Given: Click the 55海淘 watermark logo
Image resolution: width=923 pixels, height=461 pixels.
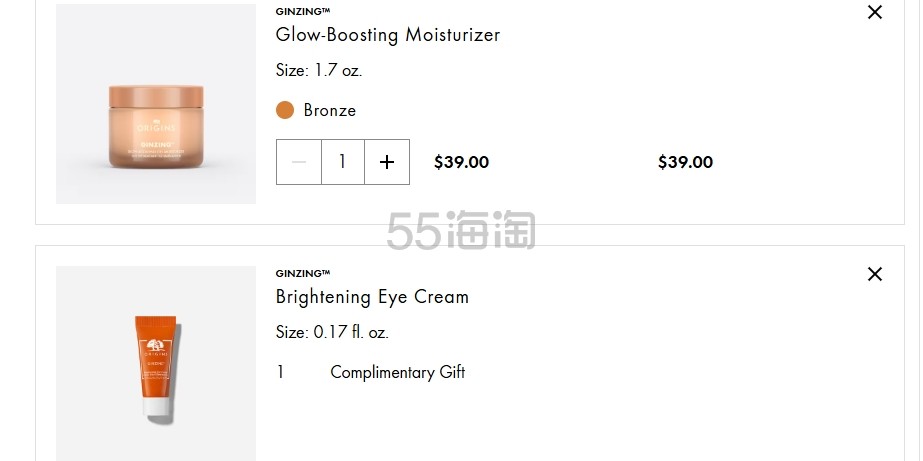Looking at the screenshot, I should tap(461, 230).
